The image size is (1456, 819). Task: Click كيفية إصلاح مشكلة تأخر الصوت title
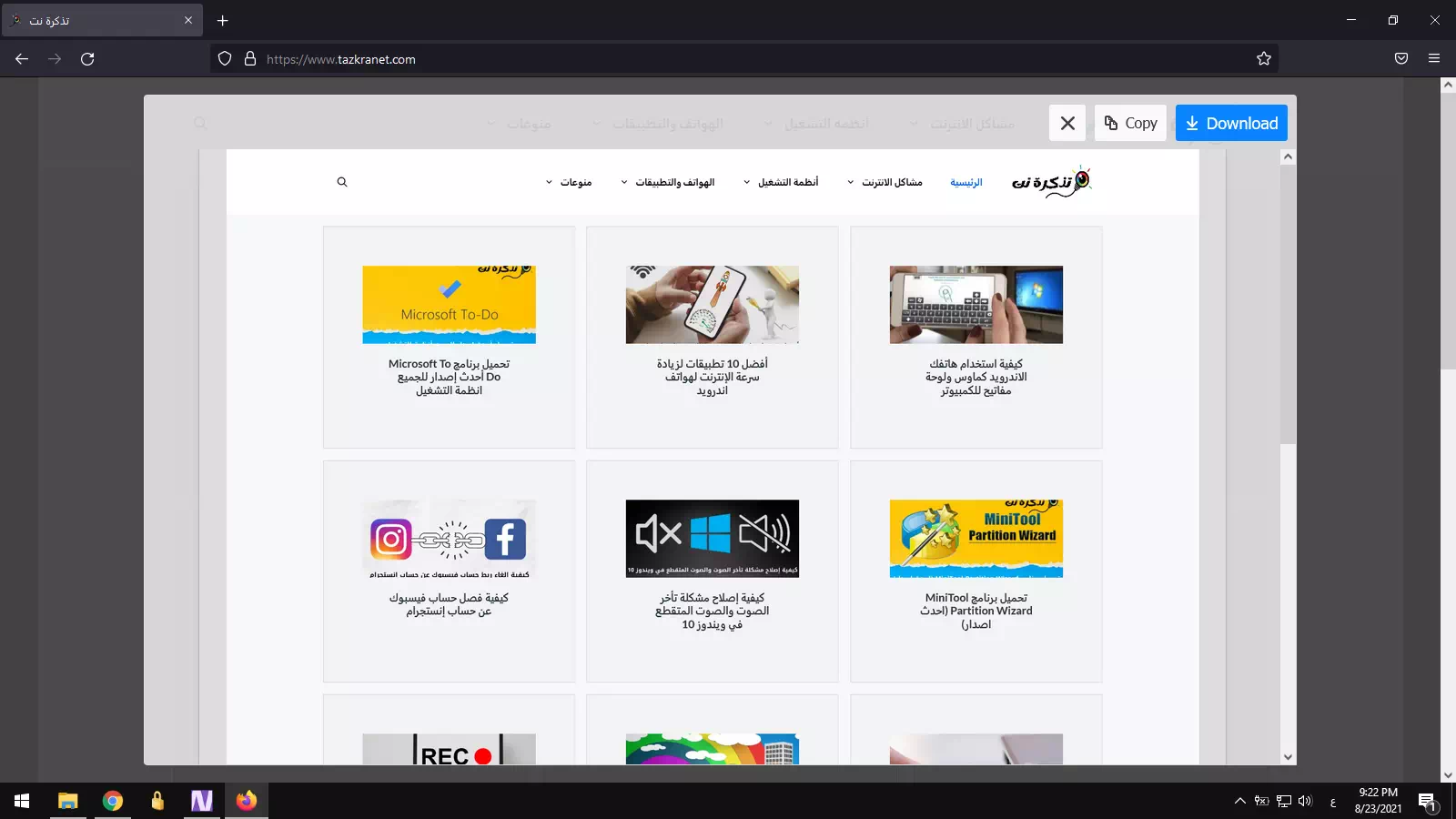pyautogui.click(x=713, y=611)
